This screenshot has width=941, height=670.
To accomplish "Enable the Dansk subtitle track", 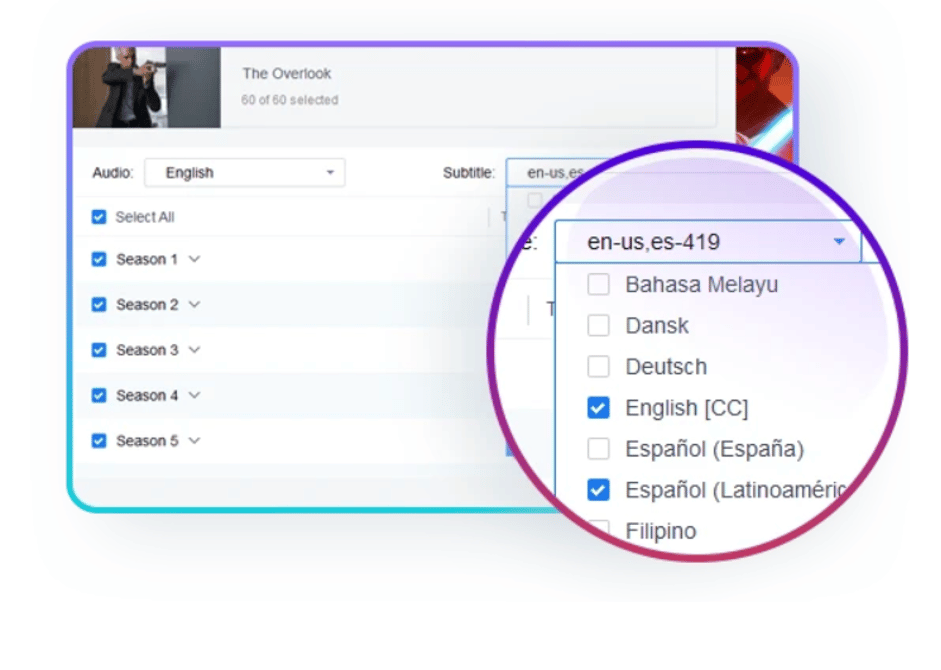I will (x=598, y=325).
